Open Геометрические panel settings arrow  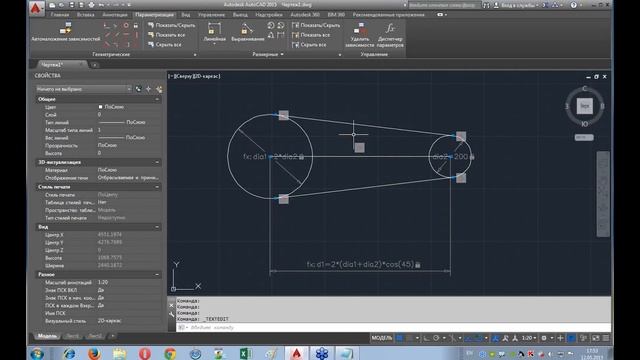195,54
